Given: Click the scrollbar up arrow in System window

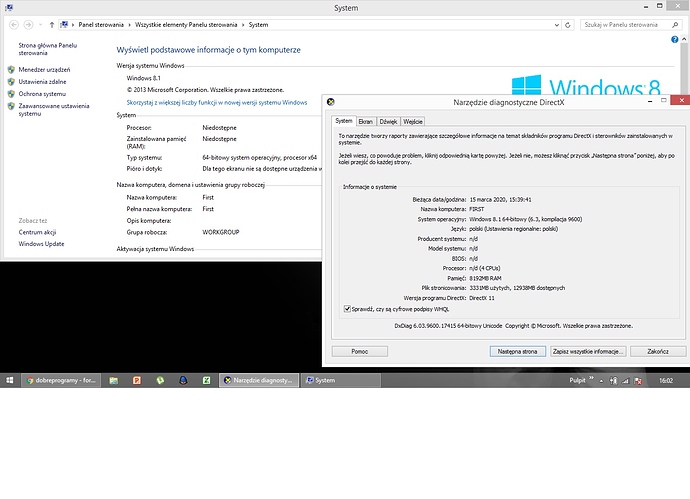Looking at the screenshot, I should pyautogui.click(x=684, y=39).
